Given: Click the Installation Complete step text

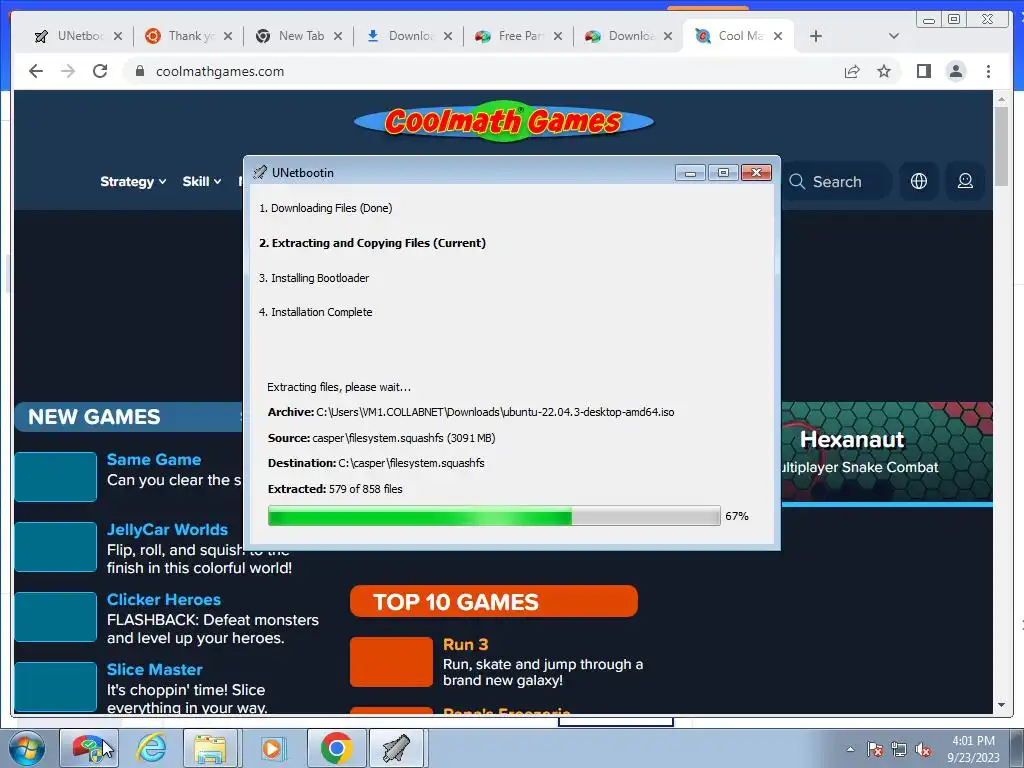Looking at the screenshot, I should pyautogui.click(x=315, y=312).
